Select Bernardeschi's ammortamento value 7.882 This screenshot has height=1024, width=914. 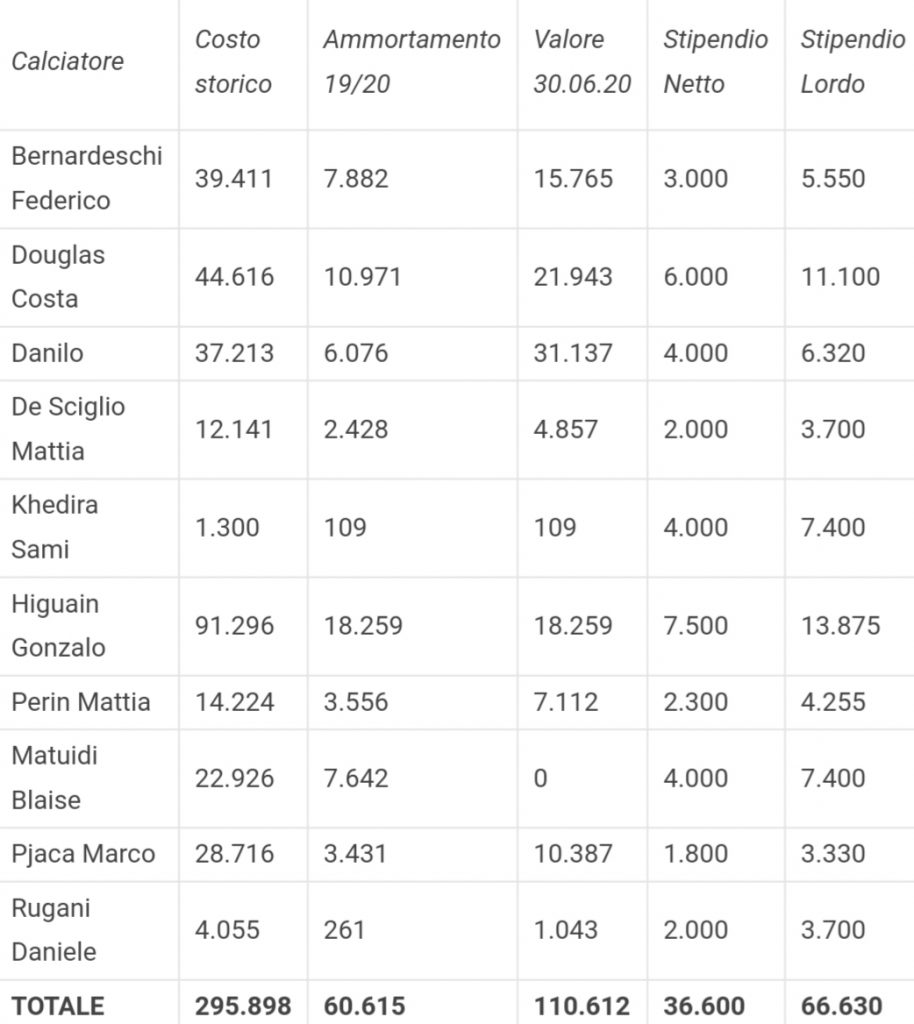[x=356, y=179]
